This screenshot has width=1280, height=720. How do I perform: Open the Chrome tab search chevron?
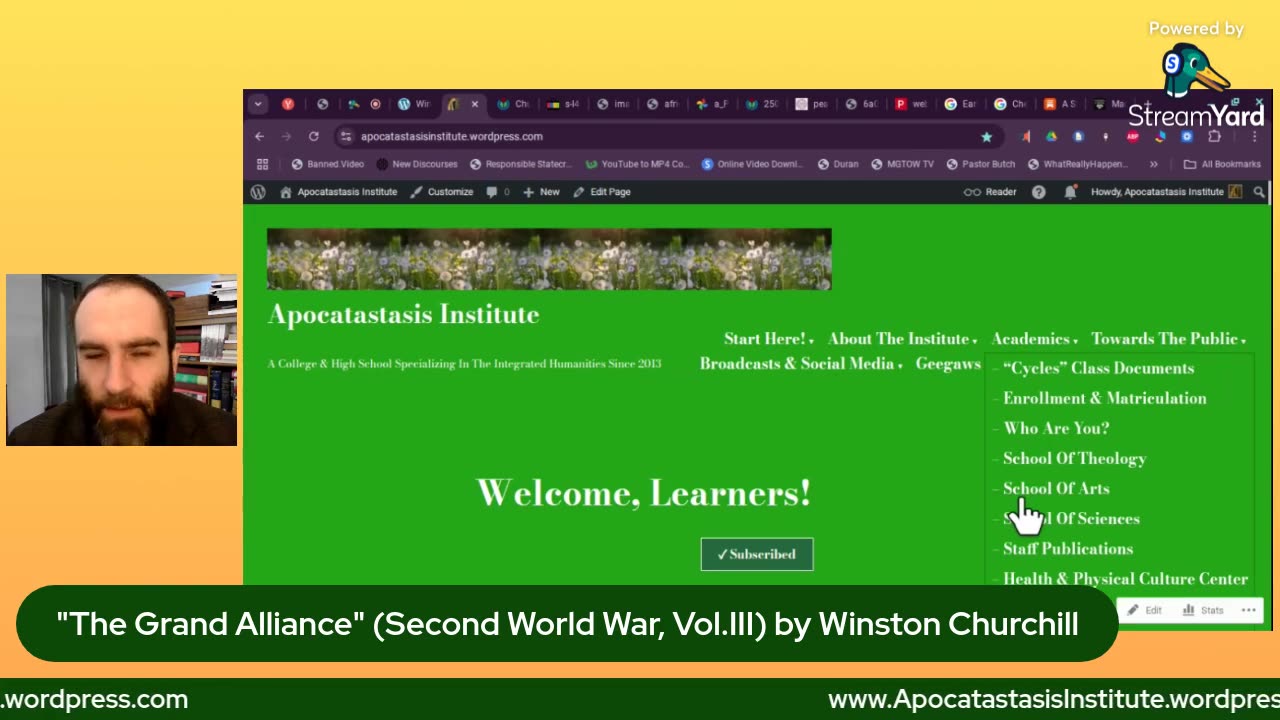[258, 104]
